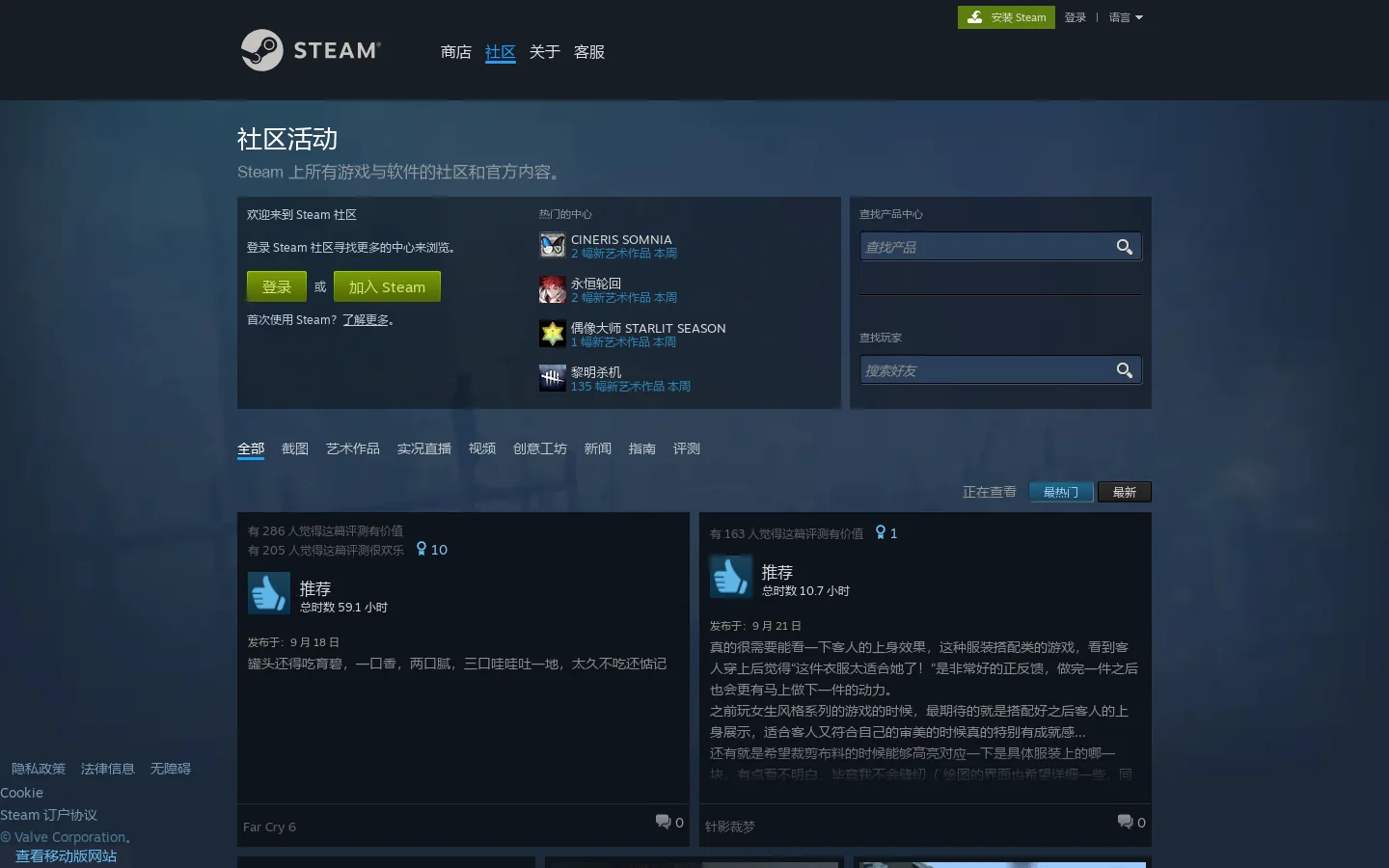Click the Steam logo in header
Screen dimensions: 1389x868
click(311, 50)
